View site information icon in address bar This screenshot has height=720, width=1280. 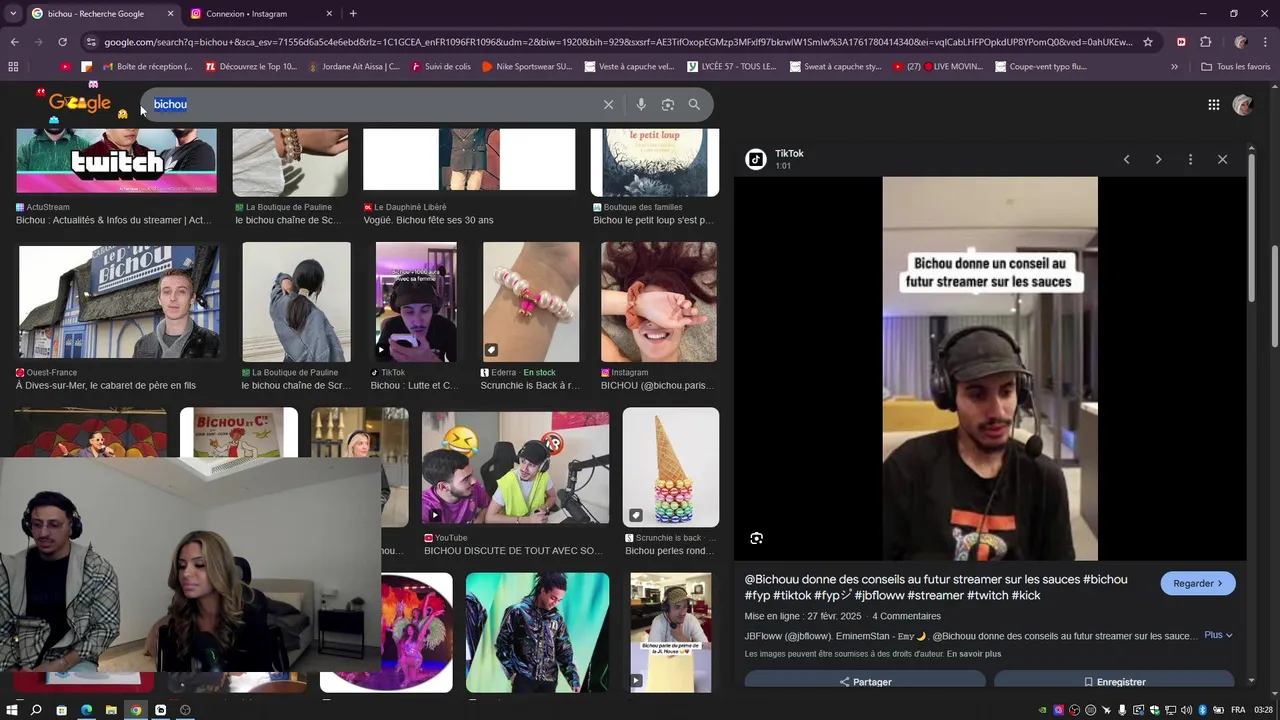click(92, 42)
